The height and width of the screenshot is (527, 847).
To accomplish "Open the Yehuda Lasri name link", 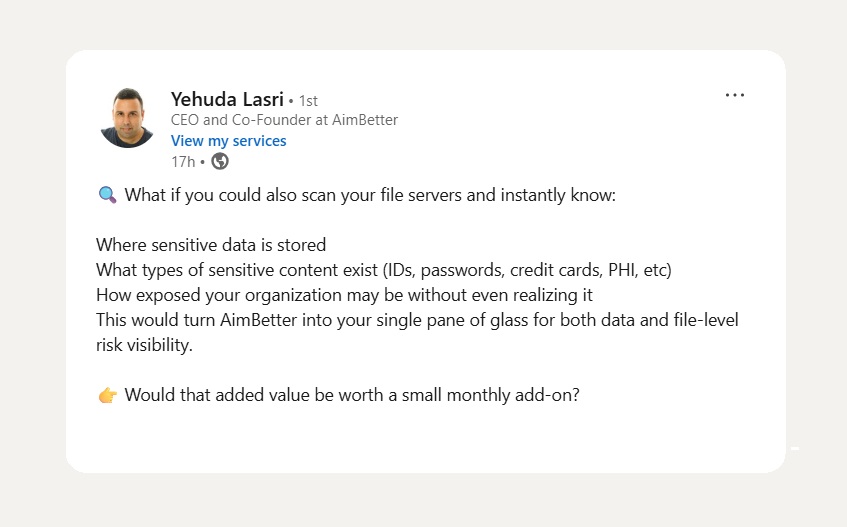I will point(227,99).
